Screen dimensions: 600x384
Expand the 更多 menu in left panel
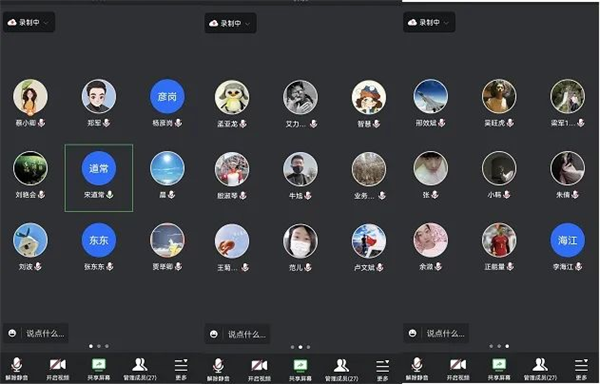pos(181,368)
